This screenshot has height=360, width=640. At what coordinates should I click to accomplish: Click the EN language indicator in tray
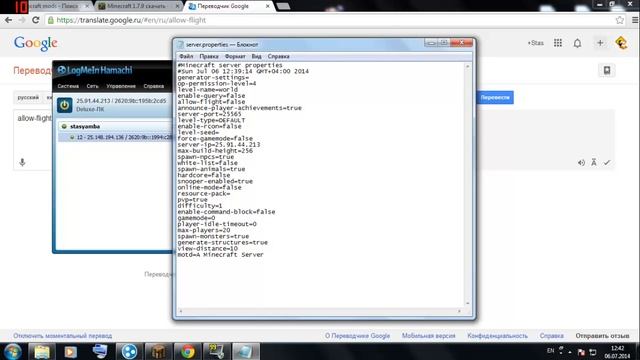550,351
